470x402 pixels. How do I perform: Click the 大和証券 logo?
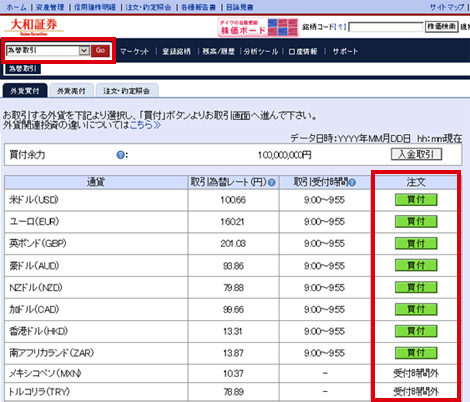(x=34, y=27)
